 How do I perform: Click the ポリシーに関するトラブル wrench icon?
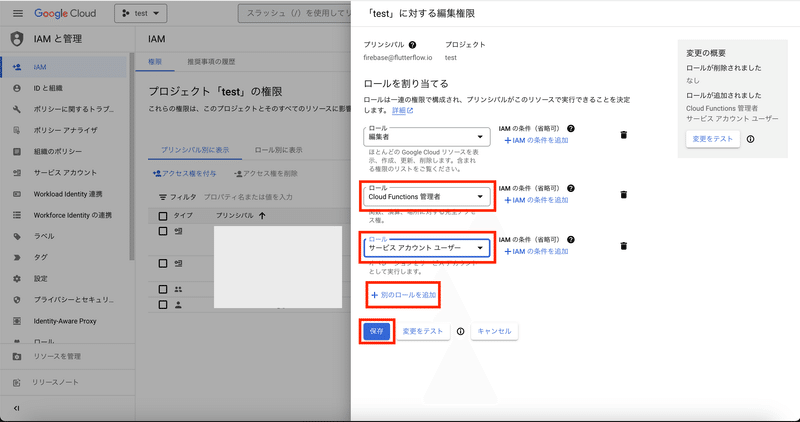17,109
